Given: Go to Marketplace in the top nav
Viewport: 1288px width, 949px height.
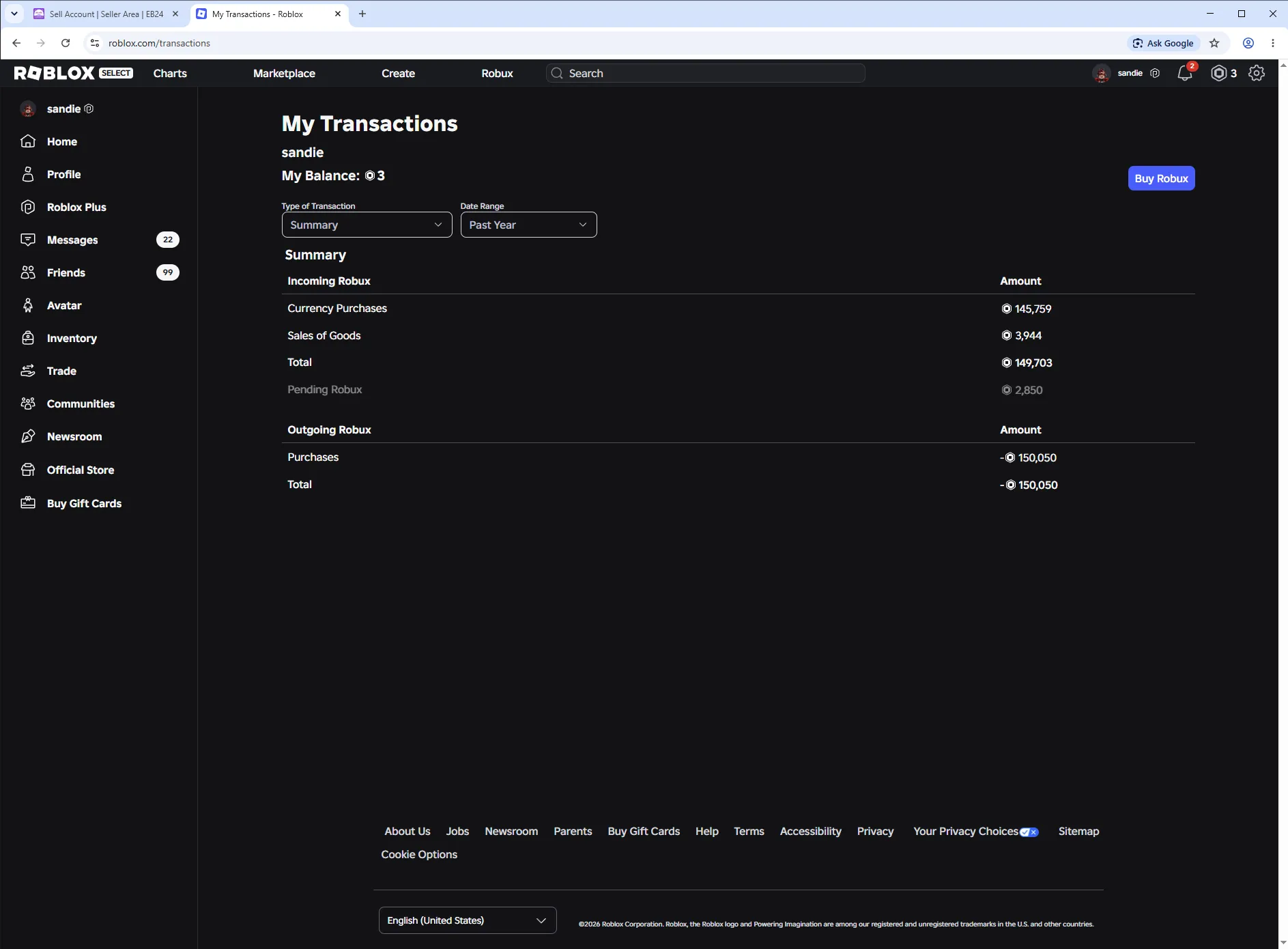Looking at the screenshot, I should click(x=284, y=73).
